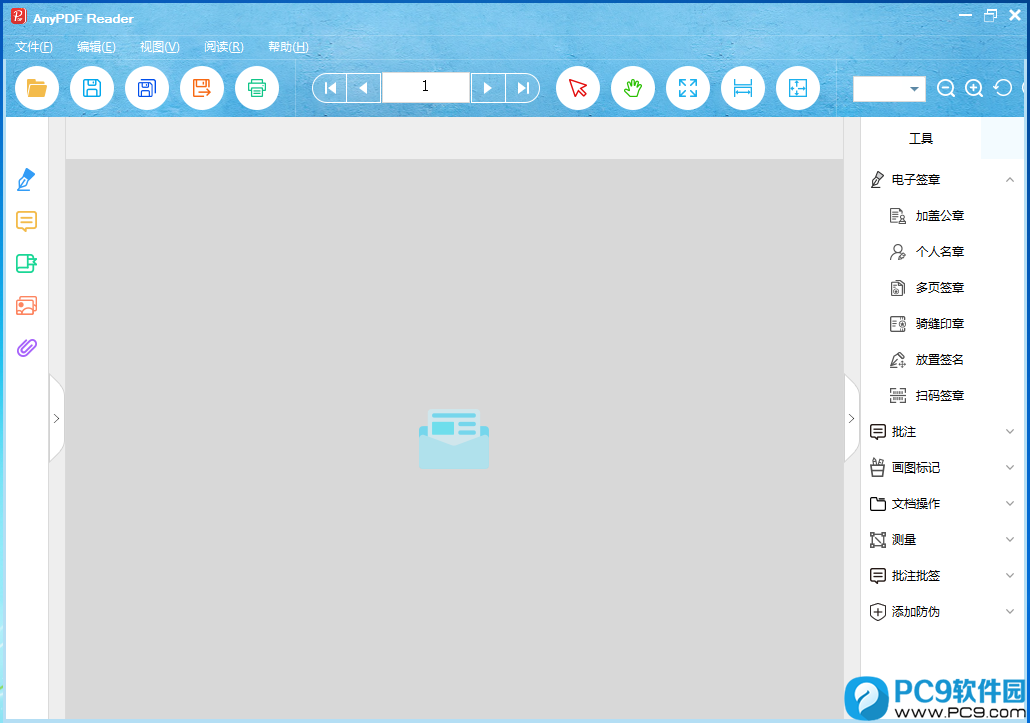Print the document with green printer icon
This screenshot has width=1030, height=723.
tap(257, 88)
